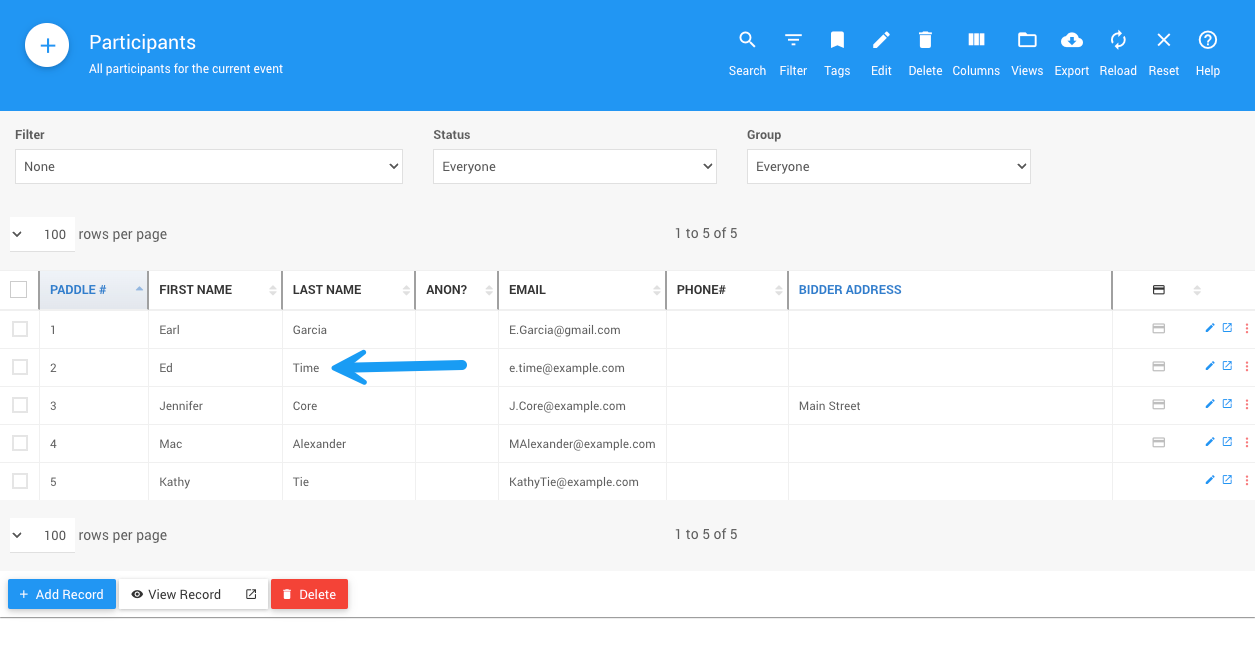This screenshot has height=647, width=1255.
Task: Expand the Group dropdown
Action: pos(888,167)
